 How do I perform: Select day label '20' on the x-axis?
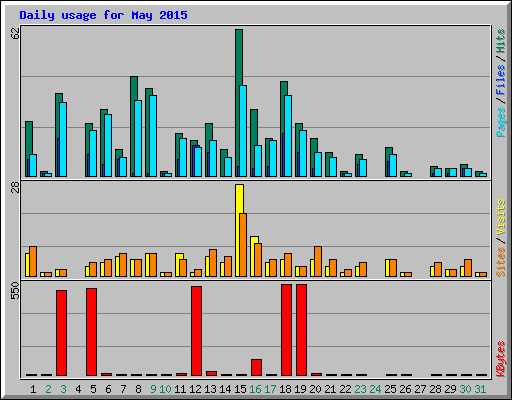click(x=315, y=389)
